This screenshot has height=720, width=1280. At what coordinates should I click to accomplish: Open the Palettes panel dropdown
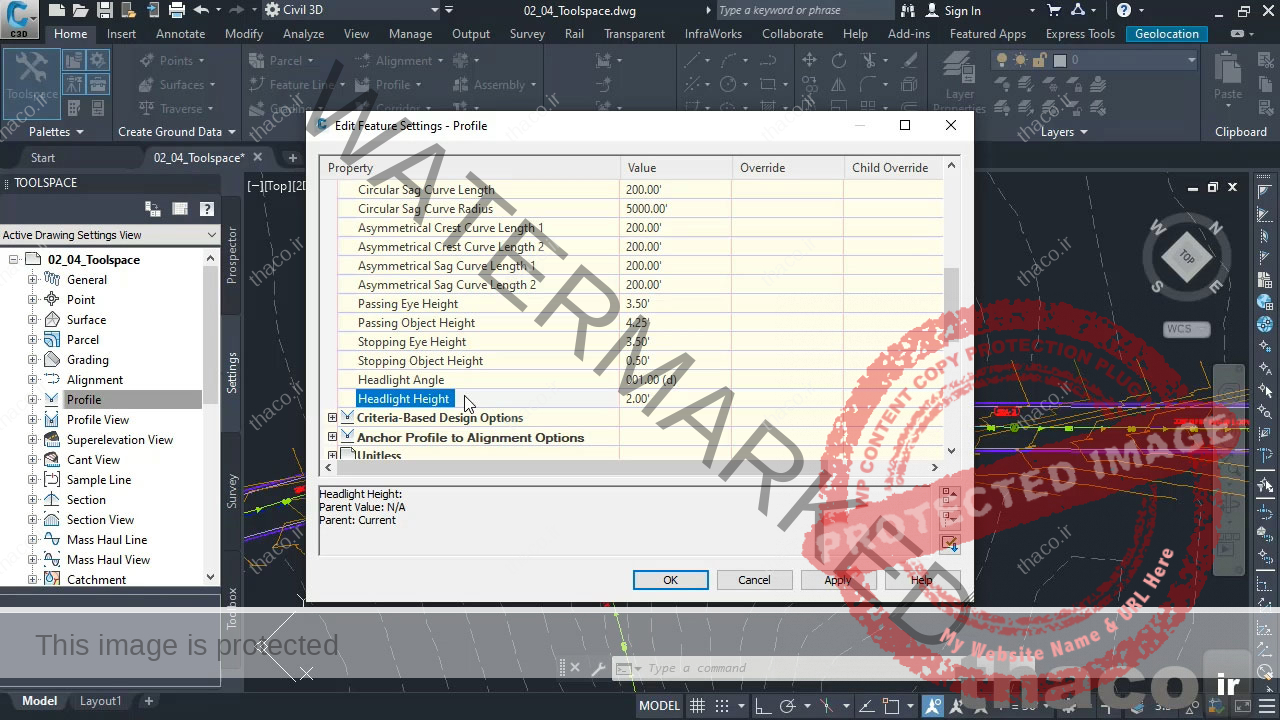(x=56, y=132)
